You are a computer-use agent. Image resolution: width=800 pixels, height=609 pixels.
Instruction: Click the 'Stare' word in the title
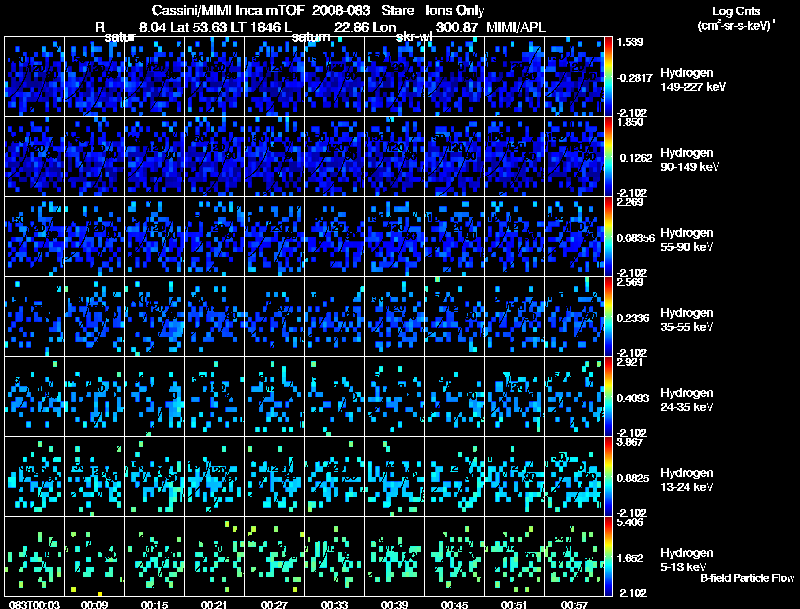click(397, 10)
